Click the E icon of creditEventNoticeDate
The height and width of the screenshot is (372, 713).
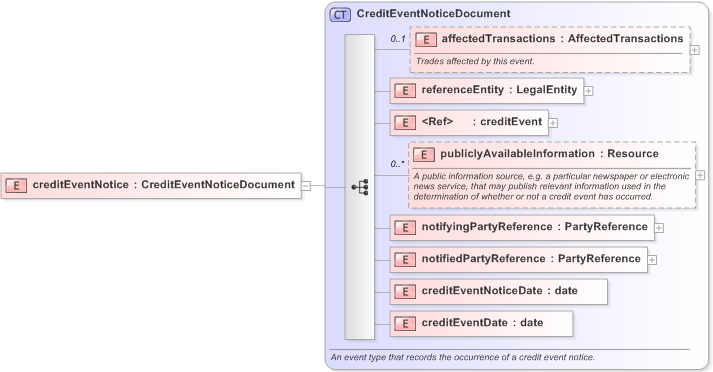[405, 292]
